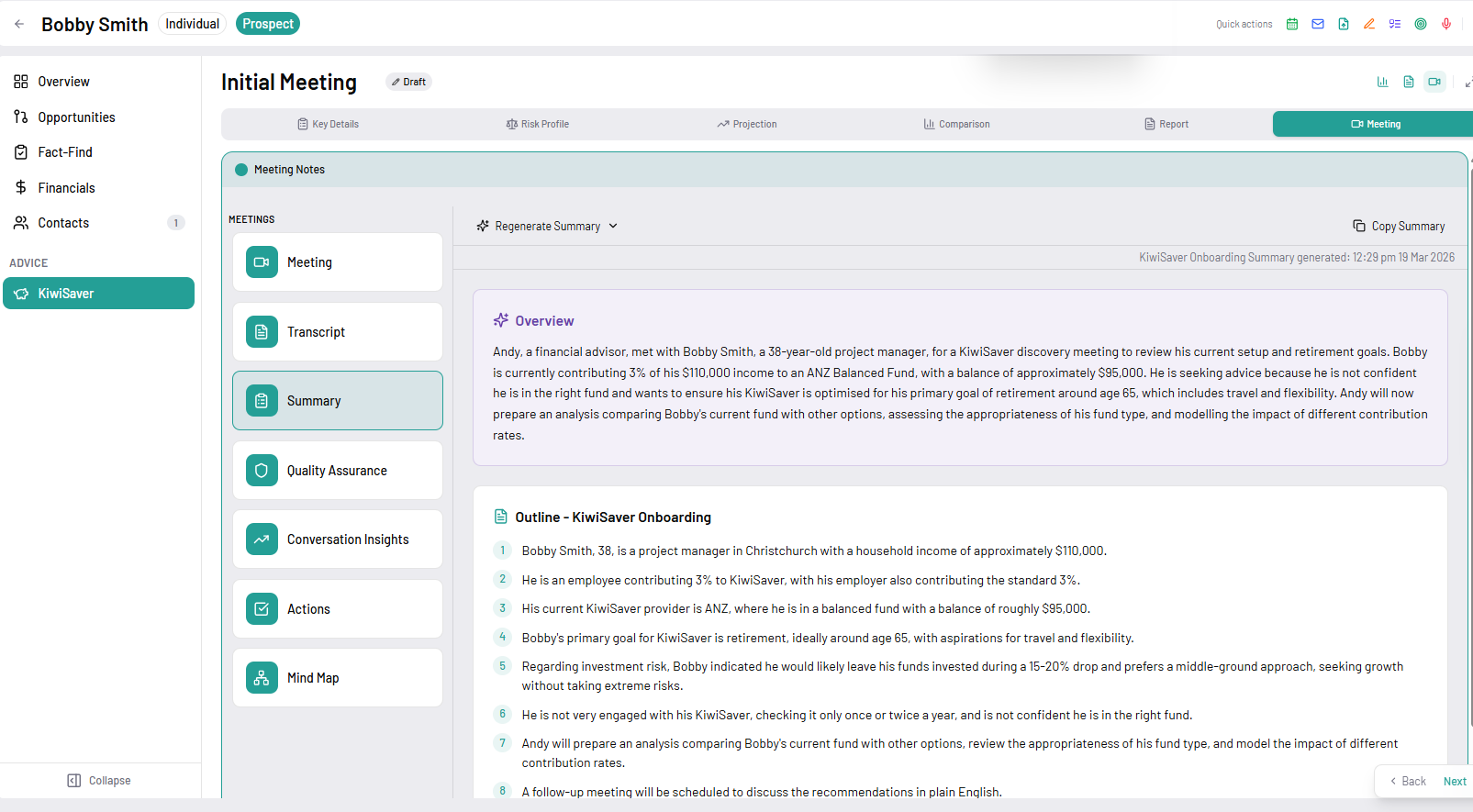Click the upload document quick action icon
Image resolution: width=1473 pixels, height=812 pixels.
pos(1343,24)
